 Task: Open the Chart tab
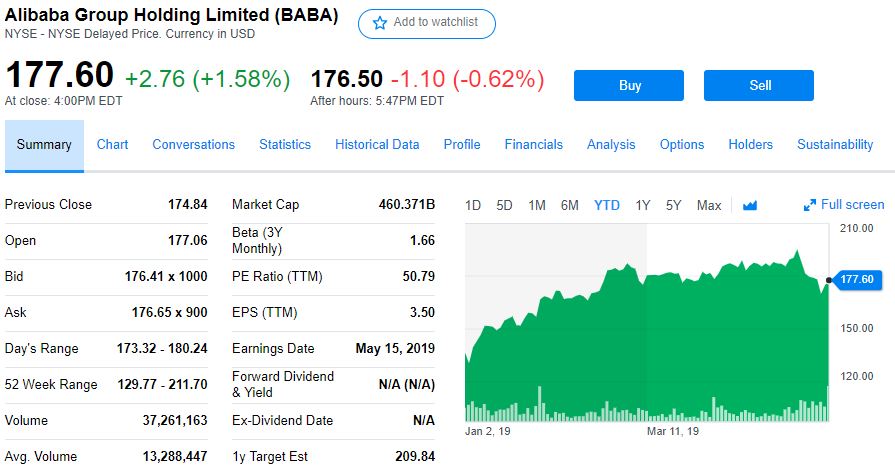(x=112, y=144)
